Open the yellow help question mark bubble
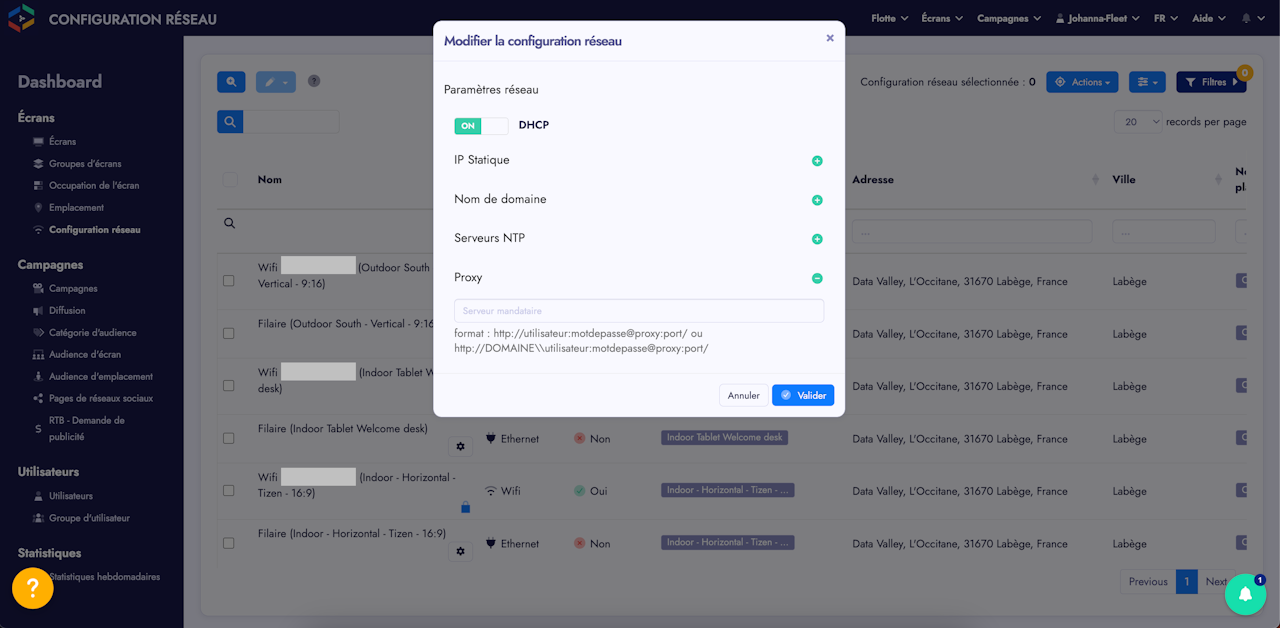The width and height of the screenshot is (1280, 628). [33, 588]
